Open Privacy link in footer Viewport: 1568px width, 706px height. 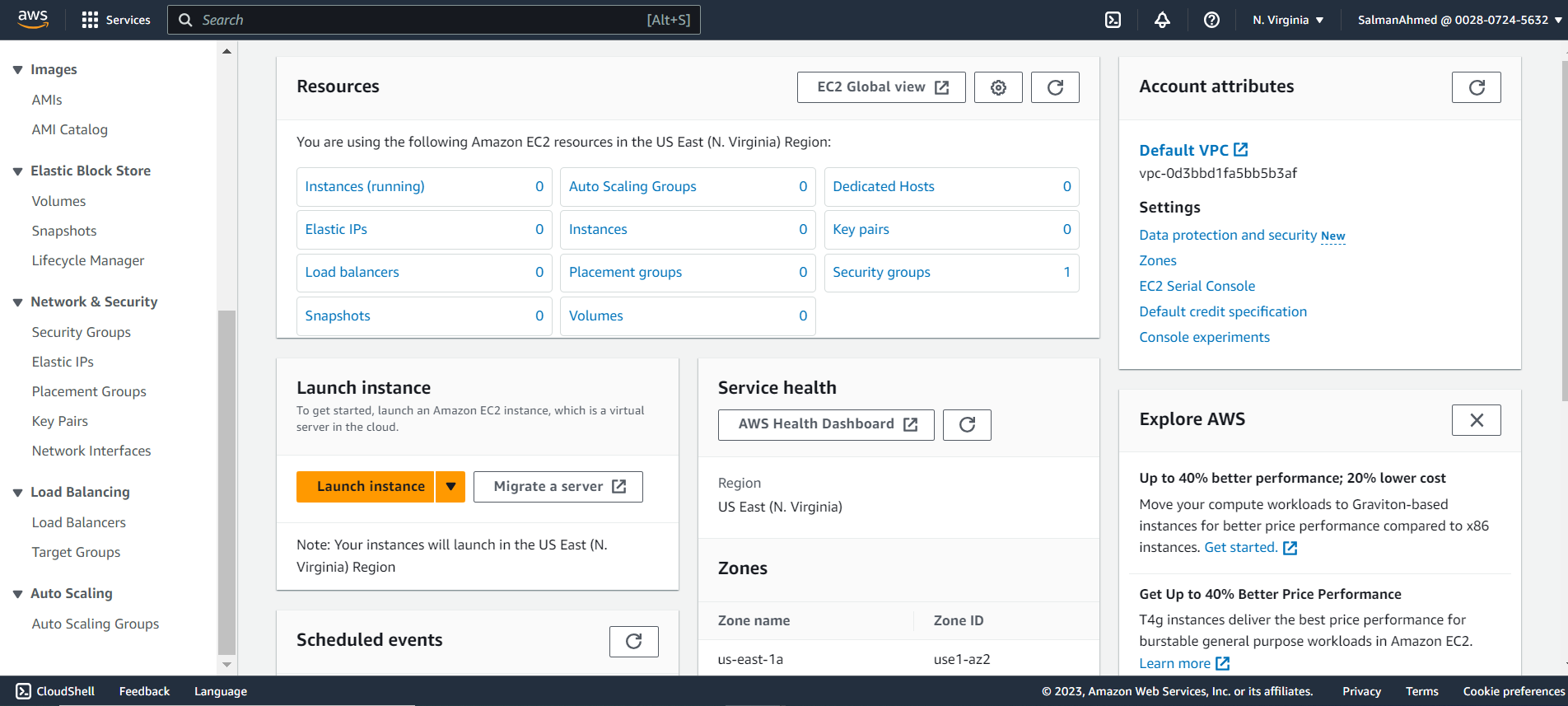1361,691
